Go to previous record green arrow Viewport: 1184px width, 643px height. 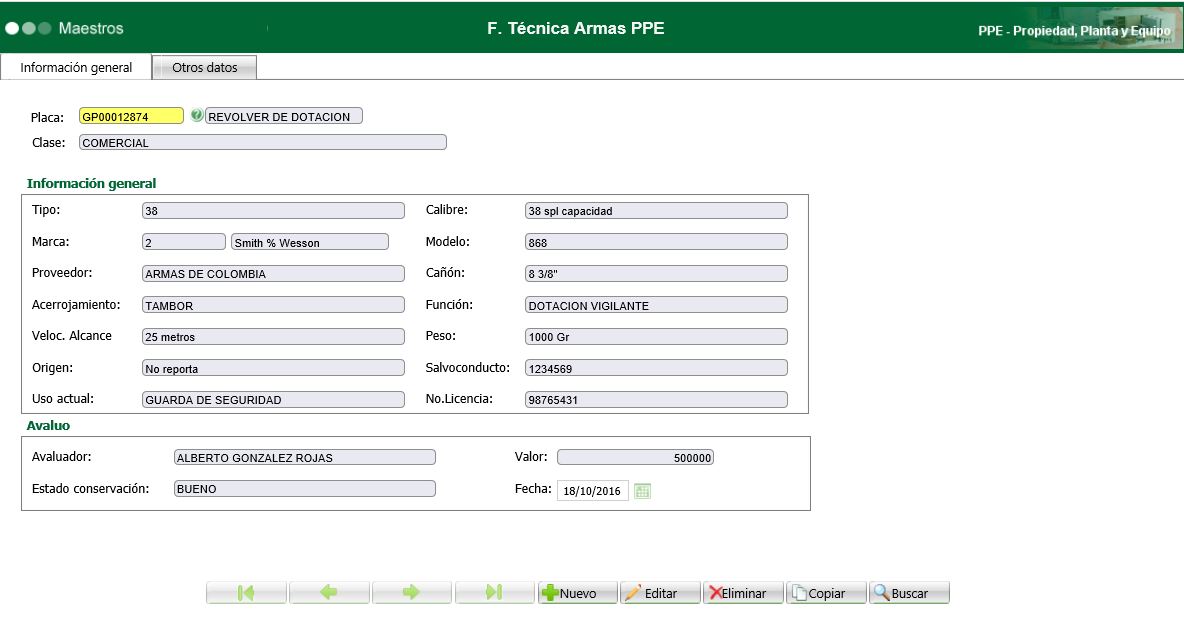[328, 593]
